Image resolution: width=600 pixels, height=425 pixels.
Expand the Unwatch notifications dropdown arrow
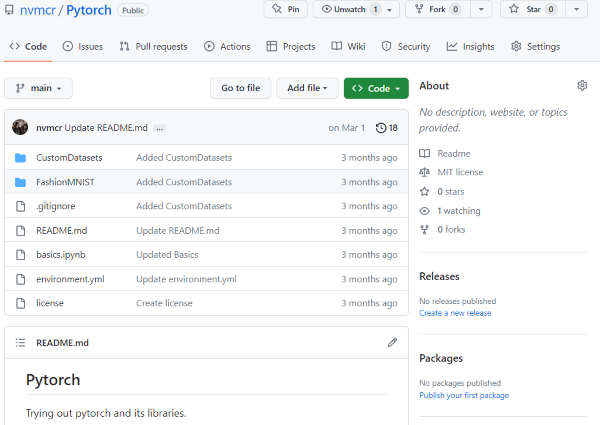pyautogui.click(x=390, y=10)
